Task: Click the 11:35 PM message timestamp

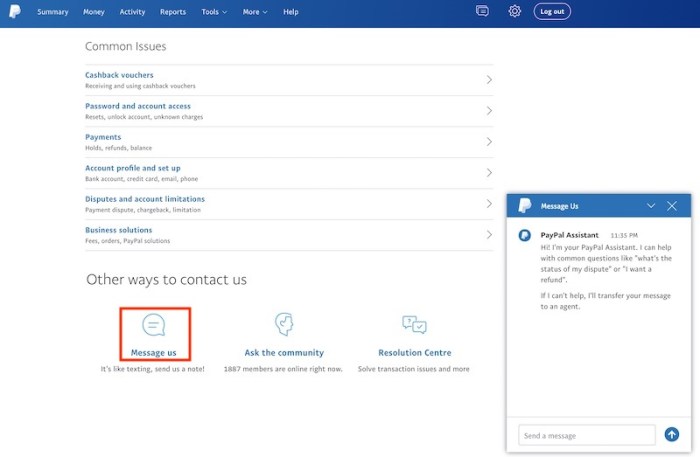Action: pyautogui.click(x=624, y=236)
